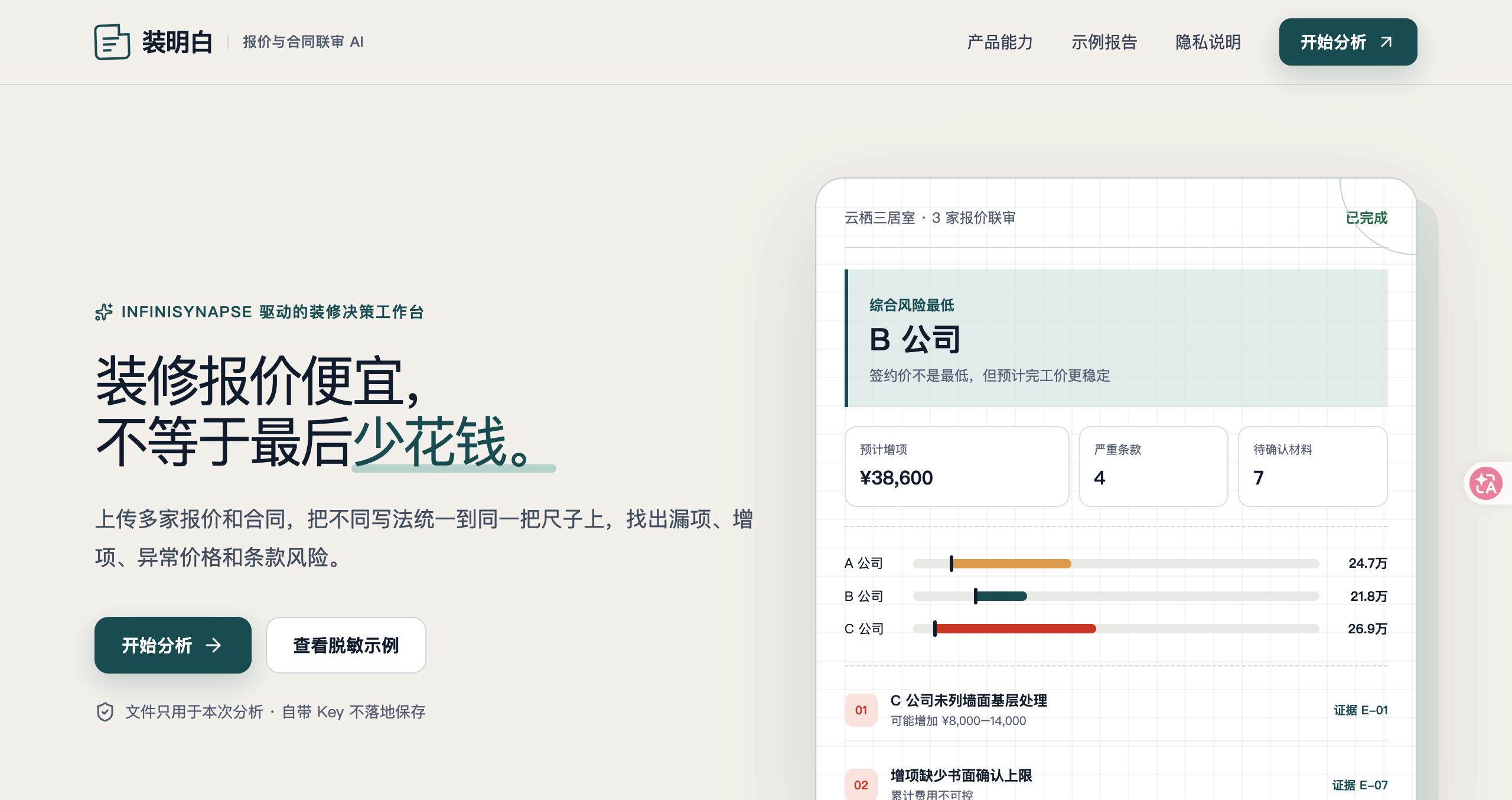Image resolution: width=1512 pixels, height=800 pixels.
Task: Click the header 开始分析 button
Action: (x=1348, y=42)
